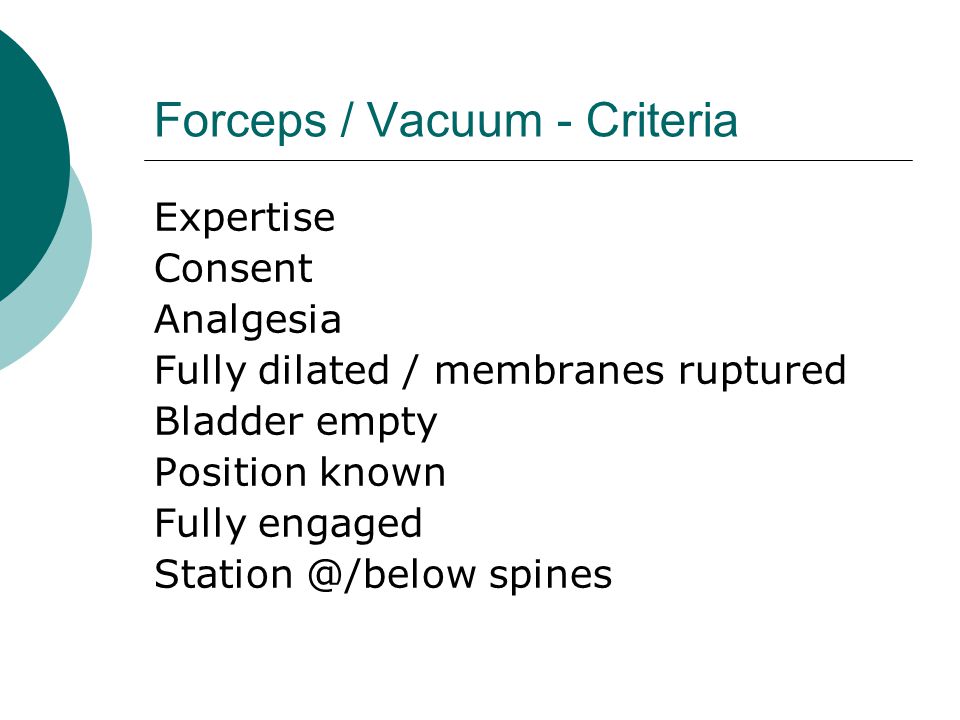Click the word 'Criteria' in the title
The image size is (960, 720).
(x=662, y=121)
